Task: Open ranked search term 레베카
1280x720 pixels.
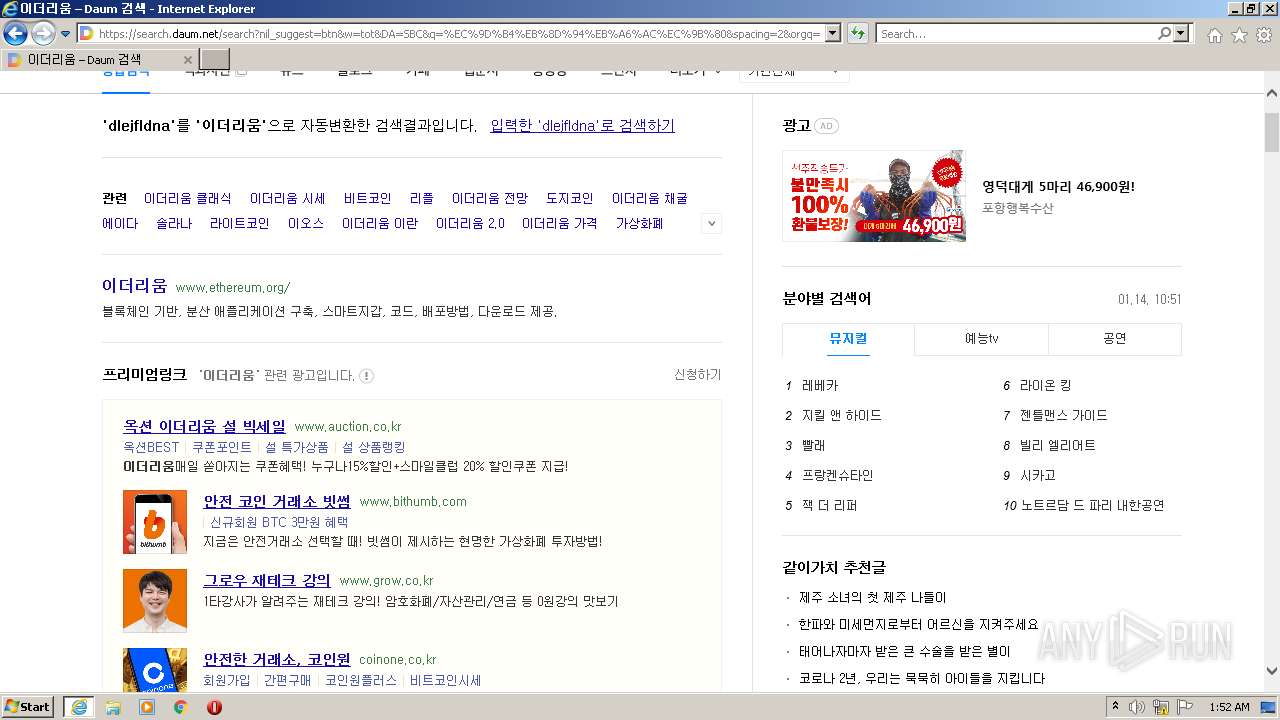Action: point(820,385)
